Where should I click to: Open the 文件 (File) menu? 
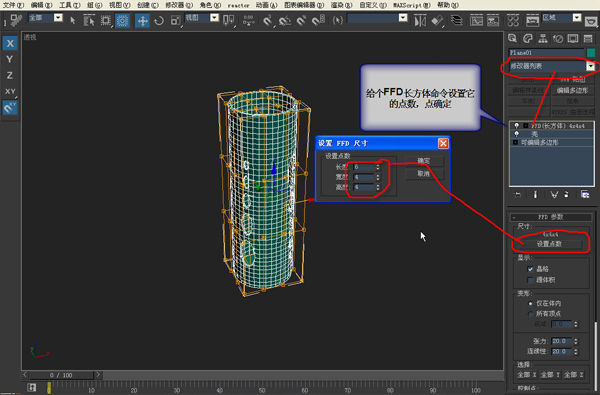click(13, 5)
